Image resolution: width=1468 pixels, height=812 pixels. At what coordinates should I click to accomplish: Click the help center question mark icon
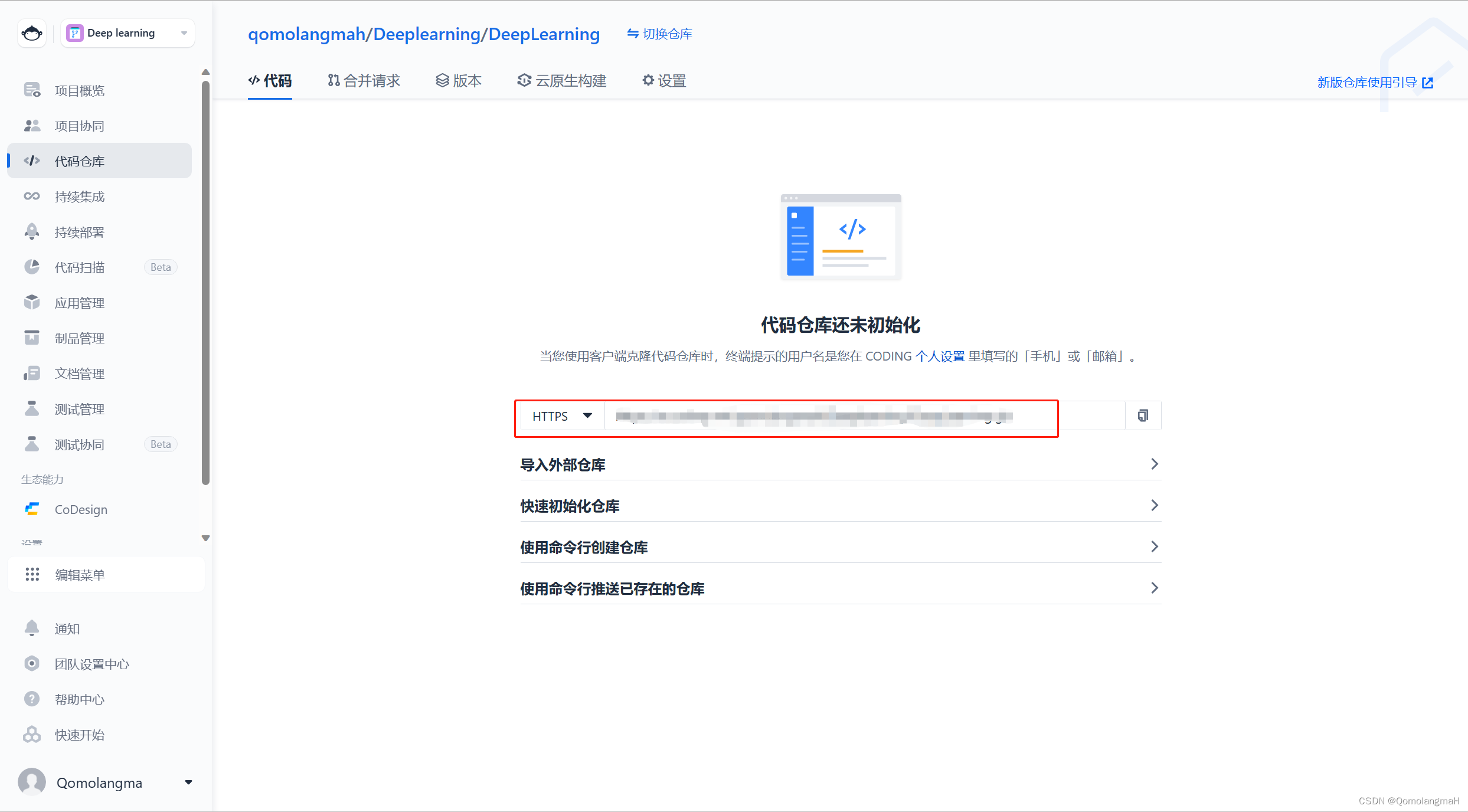coord(32,699)
